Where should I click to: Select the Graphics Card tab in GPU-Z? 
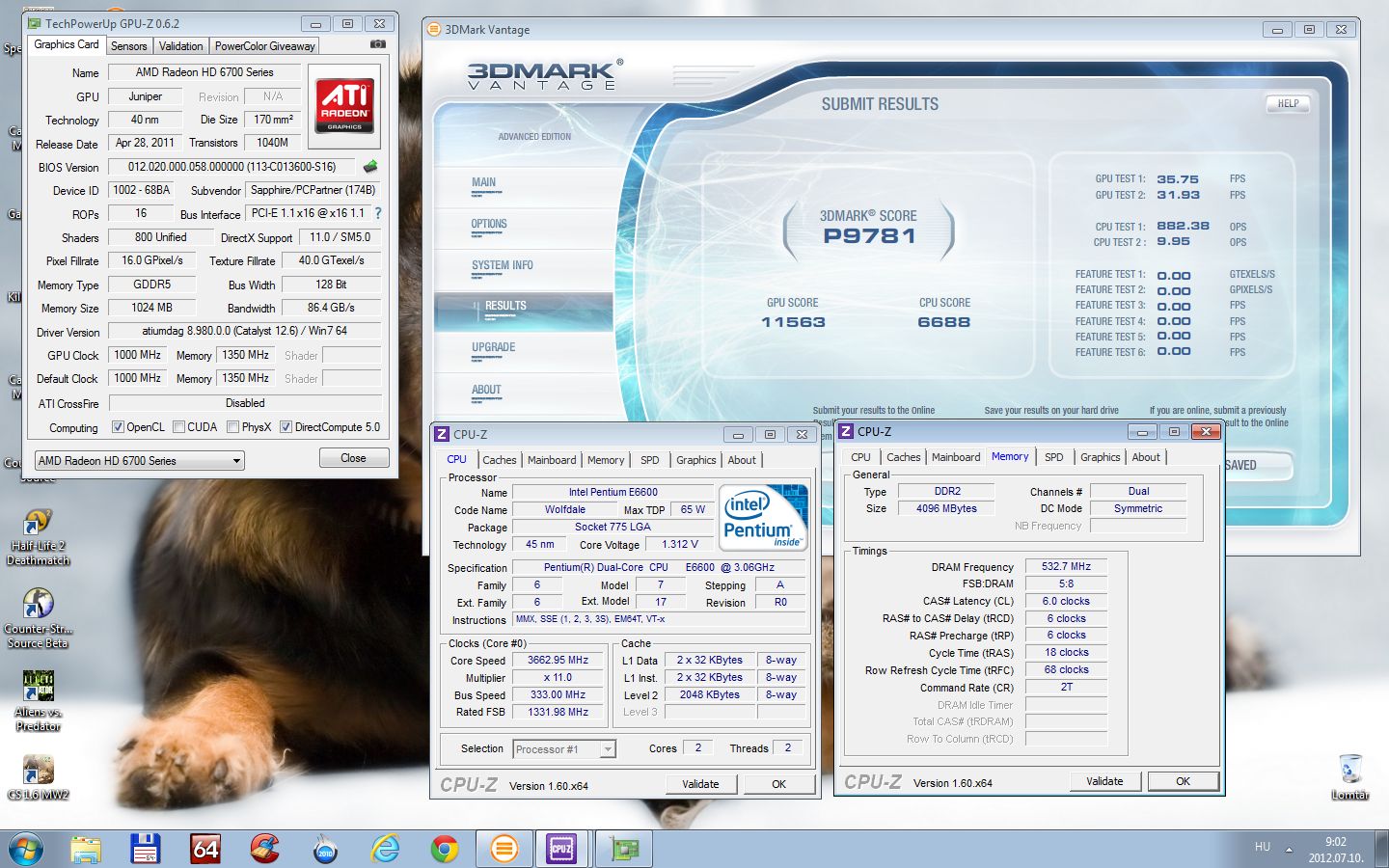point(67,44)
